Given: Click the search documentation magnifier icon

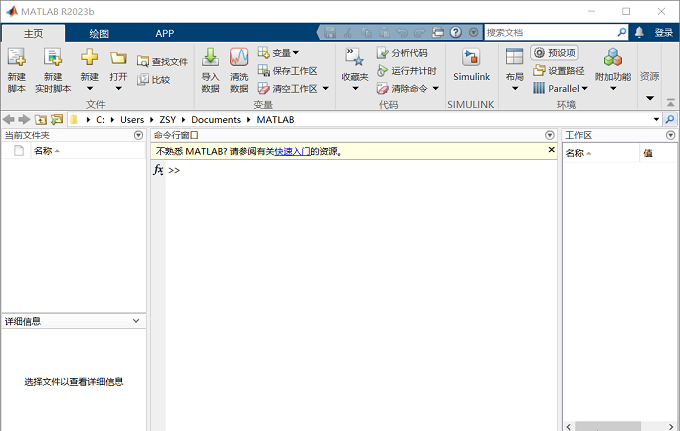Looking at the screenshot, I should [x=622, y=33].
